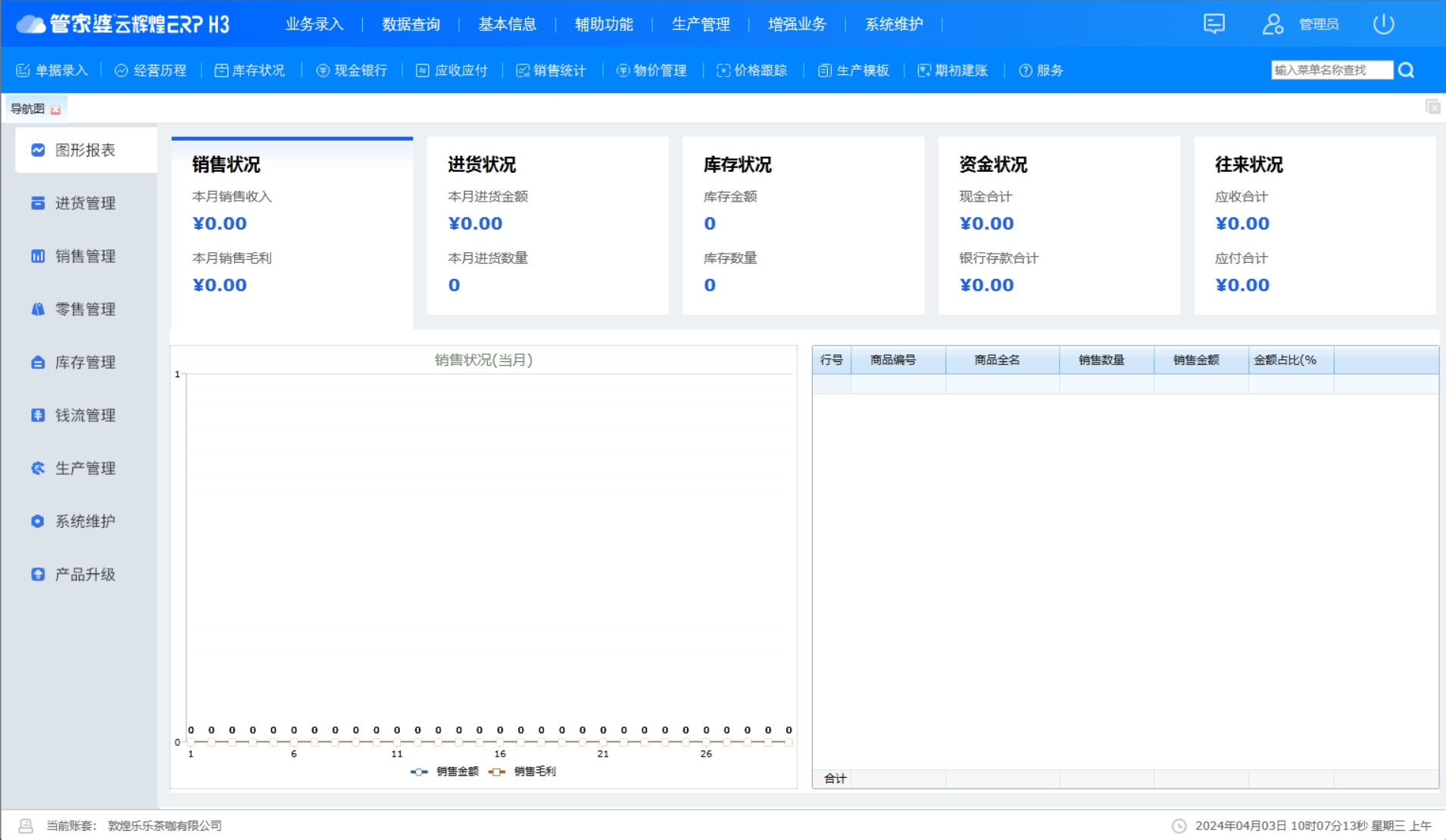Select the 进货状况 summary card
The width and height of the screenshot is (1446, 840).
(x=548, y=226)
